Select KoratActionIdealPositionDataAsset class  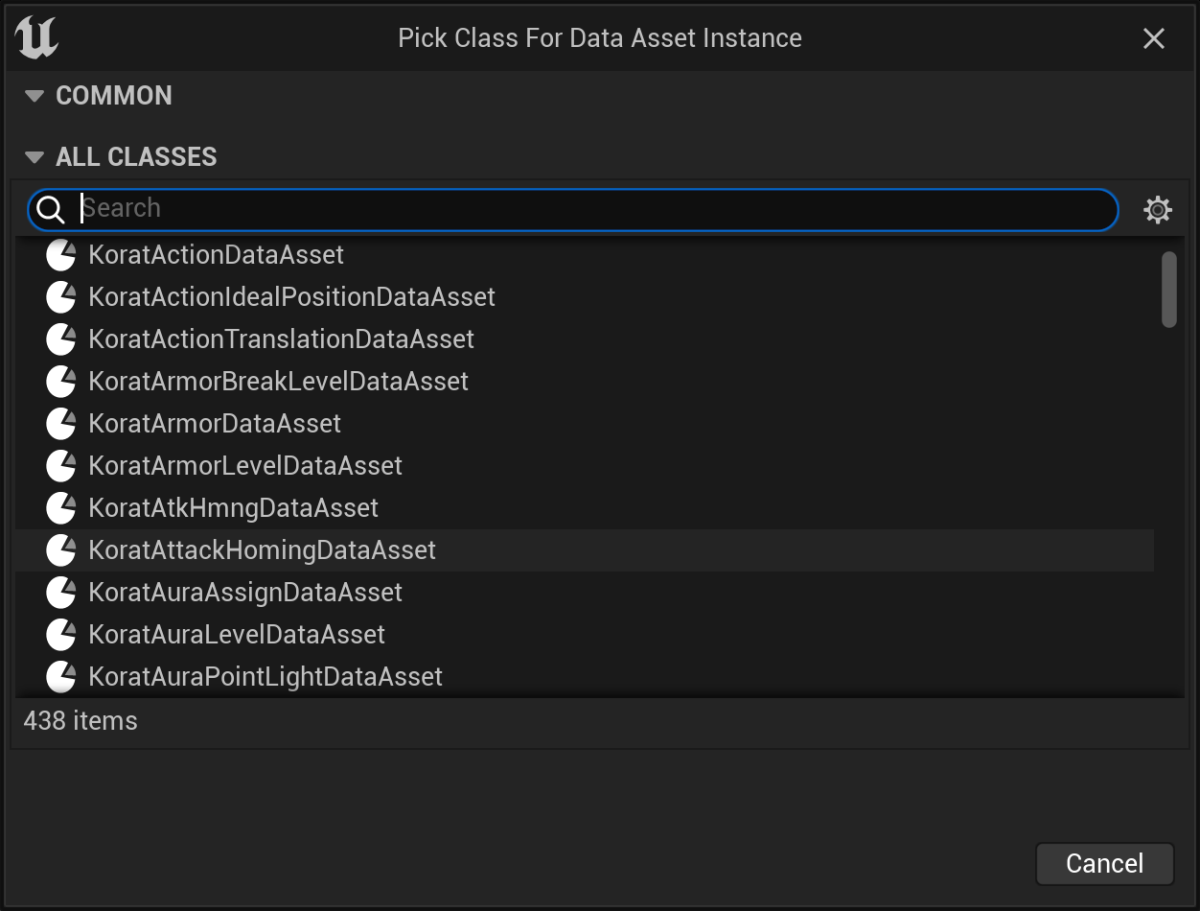[x=584, y=297]
